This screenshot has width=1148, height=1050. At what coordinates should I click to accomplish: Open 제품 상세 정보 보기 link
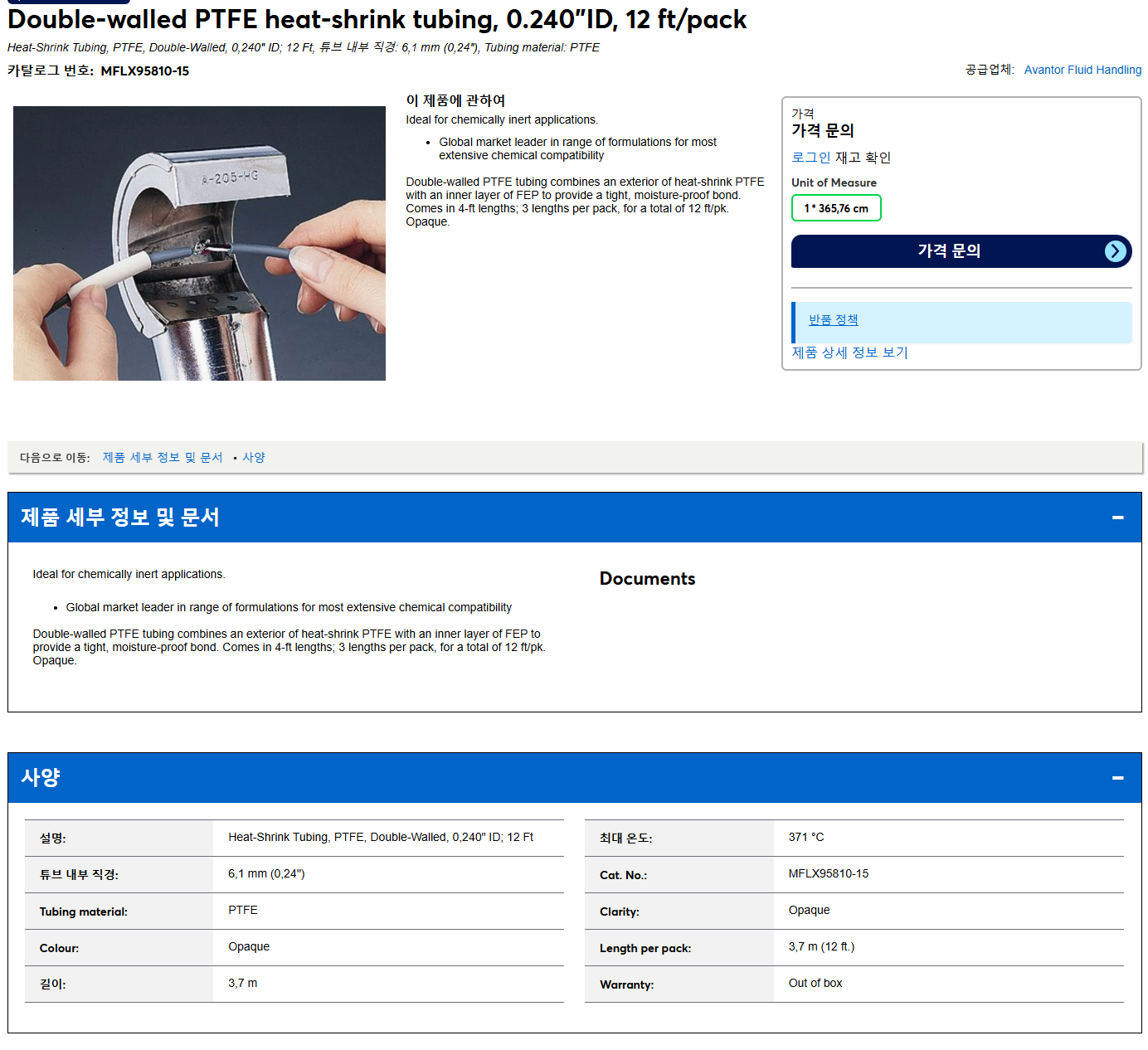[x=849, y=352]
